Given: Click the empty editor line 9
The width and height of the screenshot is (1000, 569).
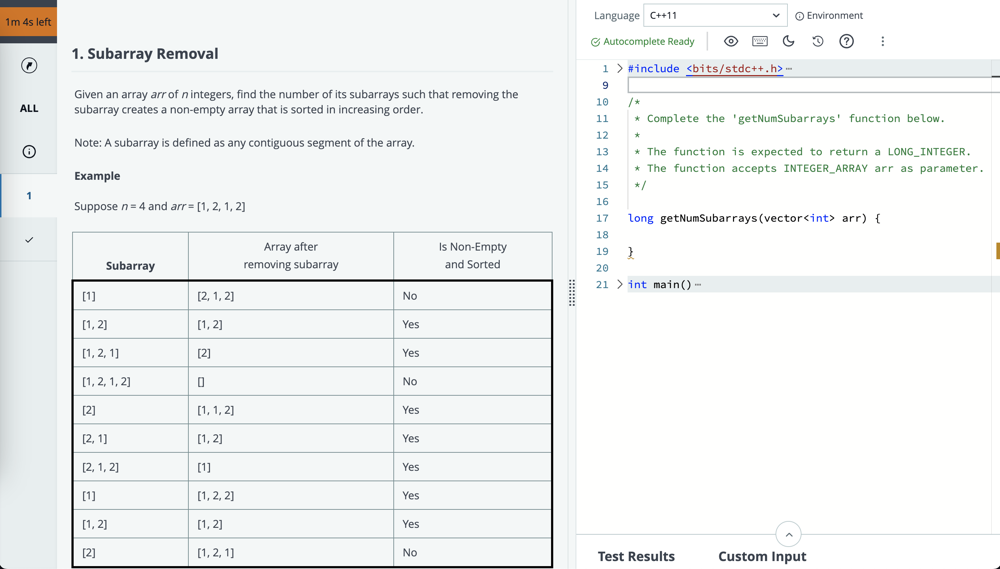Looking at the screenshot, I should pyautogui.click(x=800, y=86).
